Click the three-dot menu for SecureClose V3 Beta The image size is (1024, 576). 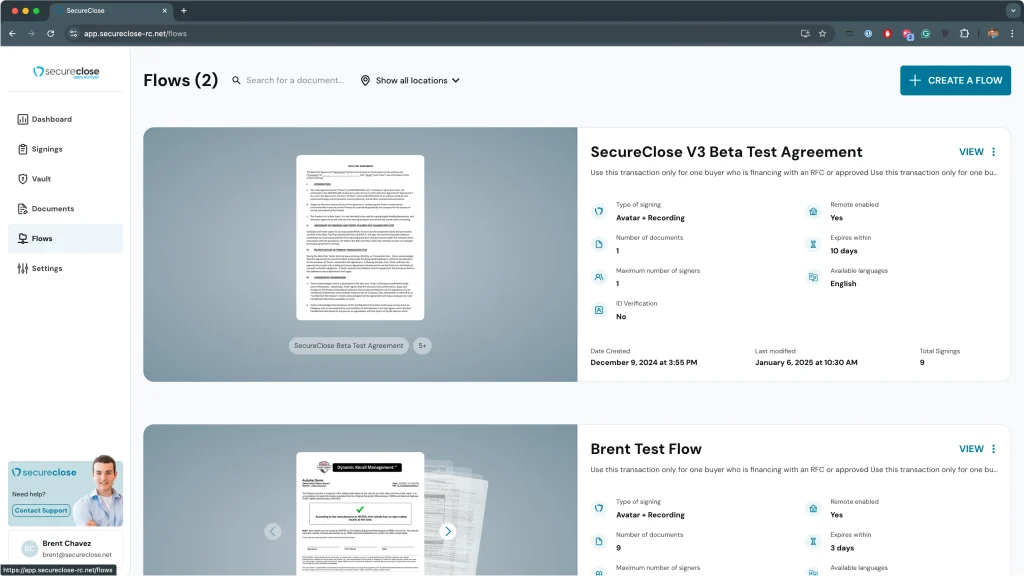[993, 152]
